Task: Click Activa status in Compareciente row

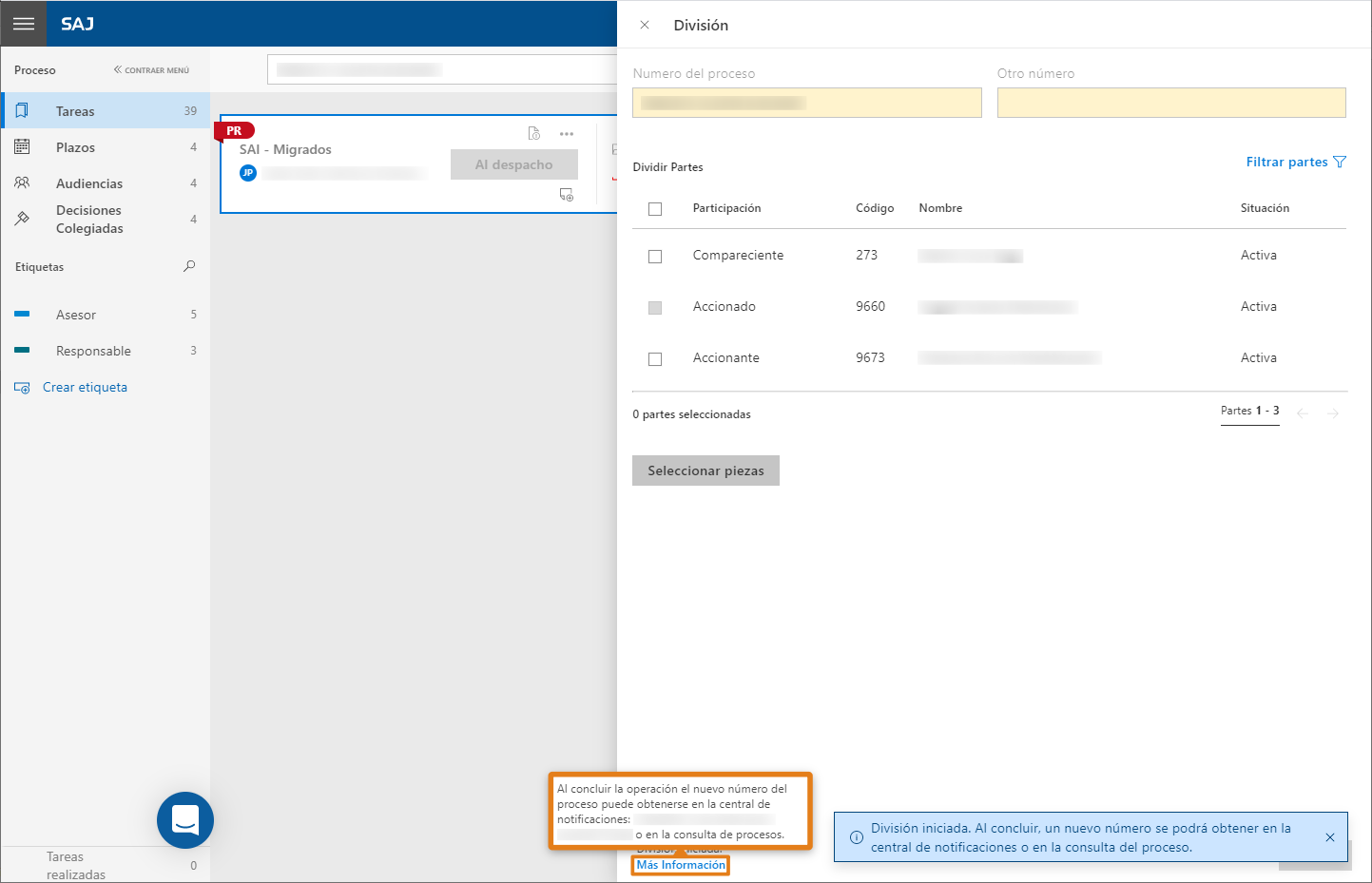Action: (1258, 255)
